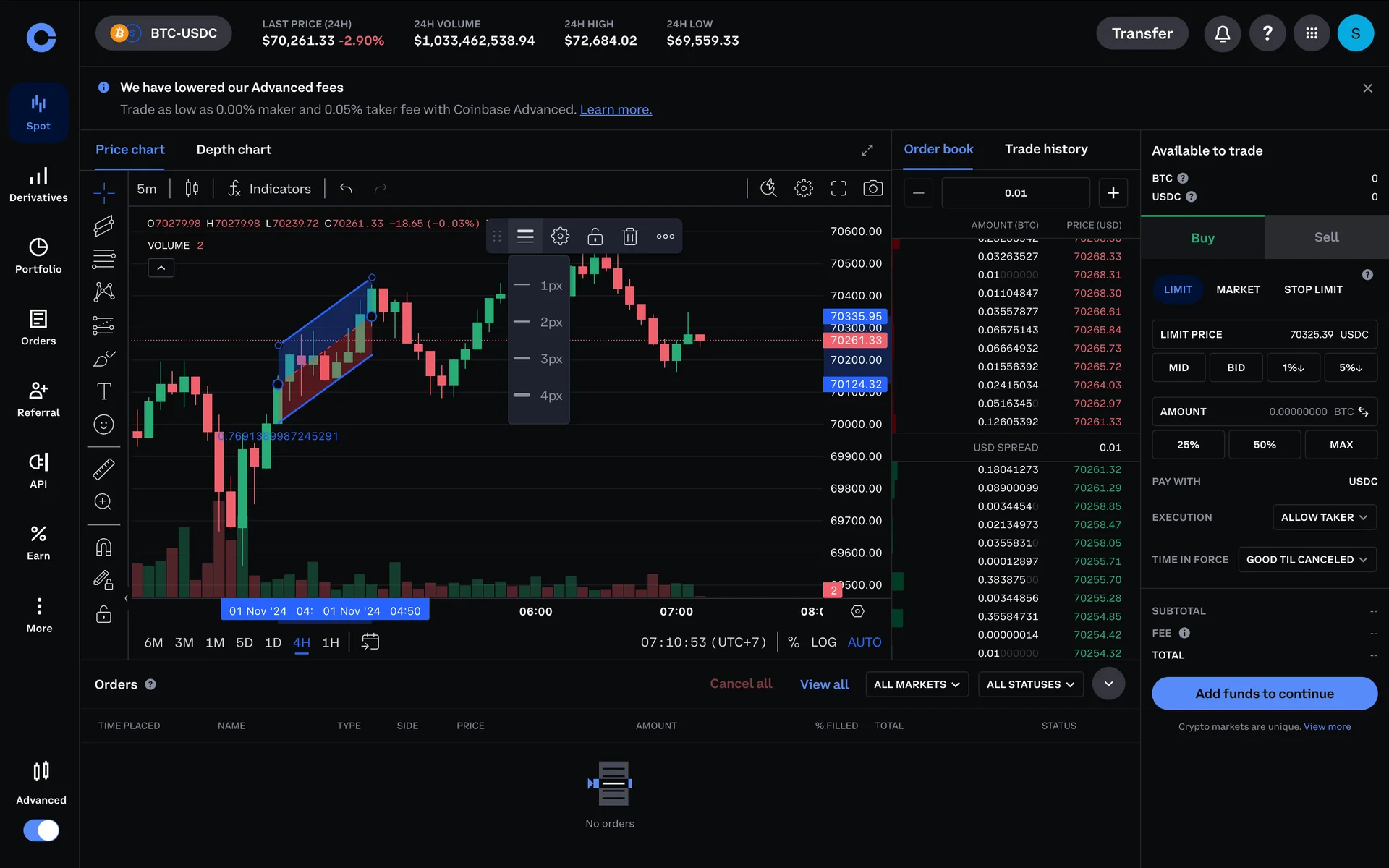Open the notifications bell
1389x868 pixels.
pos(1222,33)
